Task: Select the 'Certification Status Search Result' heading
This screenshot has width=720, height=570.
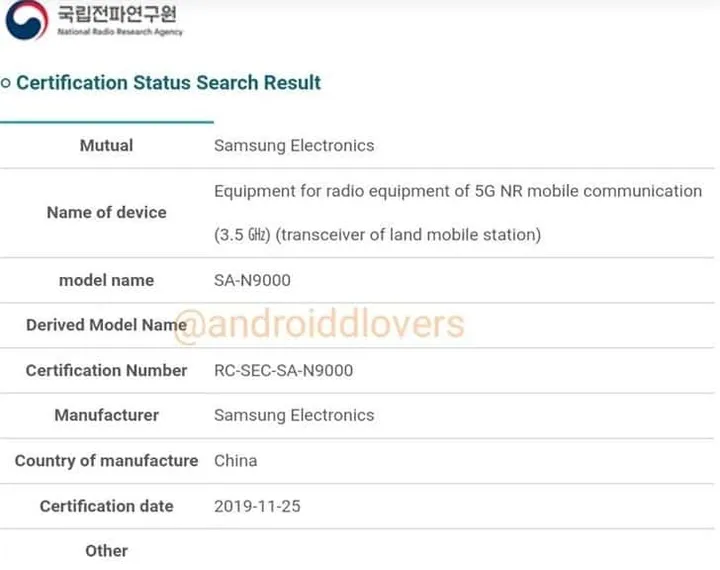Action: (x=169, y=83)
